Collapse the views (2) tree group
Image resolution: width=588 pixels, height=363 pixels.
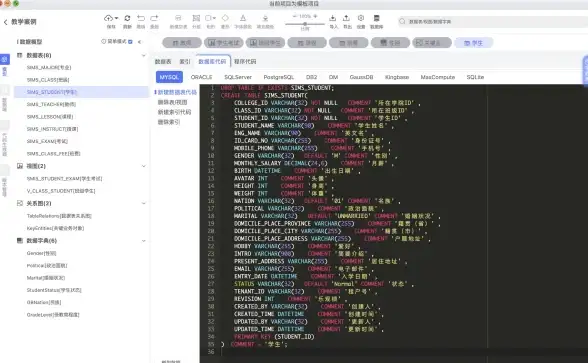(x=144, y=166)
